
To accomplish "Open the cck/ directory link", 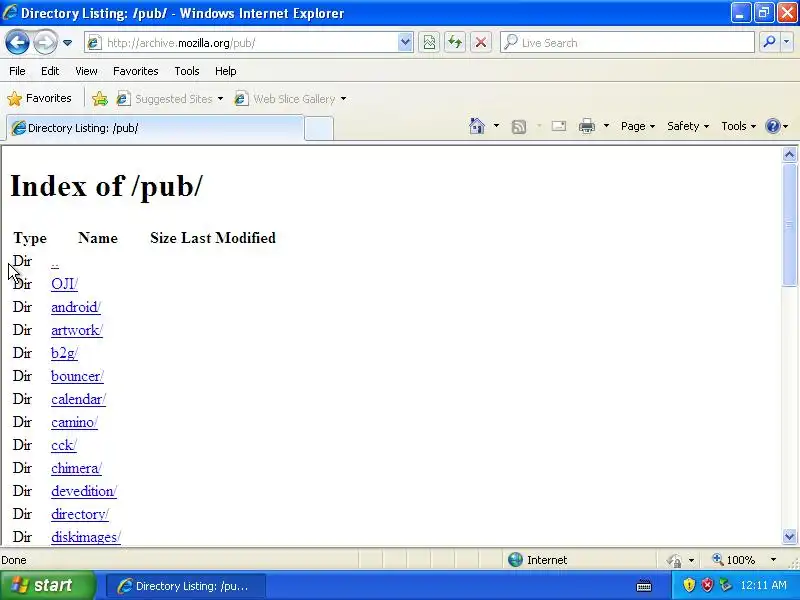I will tap(64, 445).
